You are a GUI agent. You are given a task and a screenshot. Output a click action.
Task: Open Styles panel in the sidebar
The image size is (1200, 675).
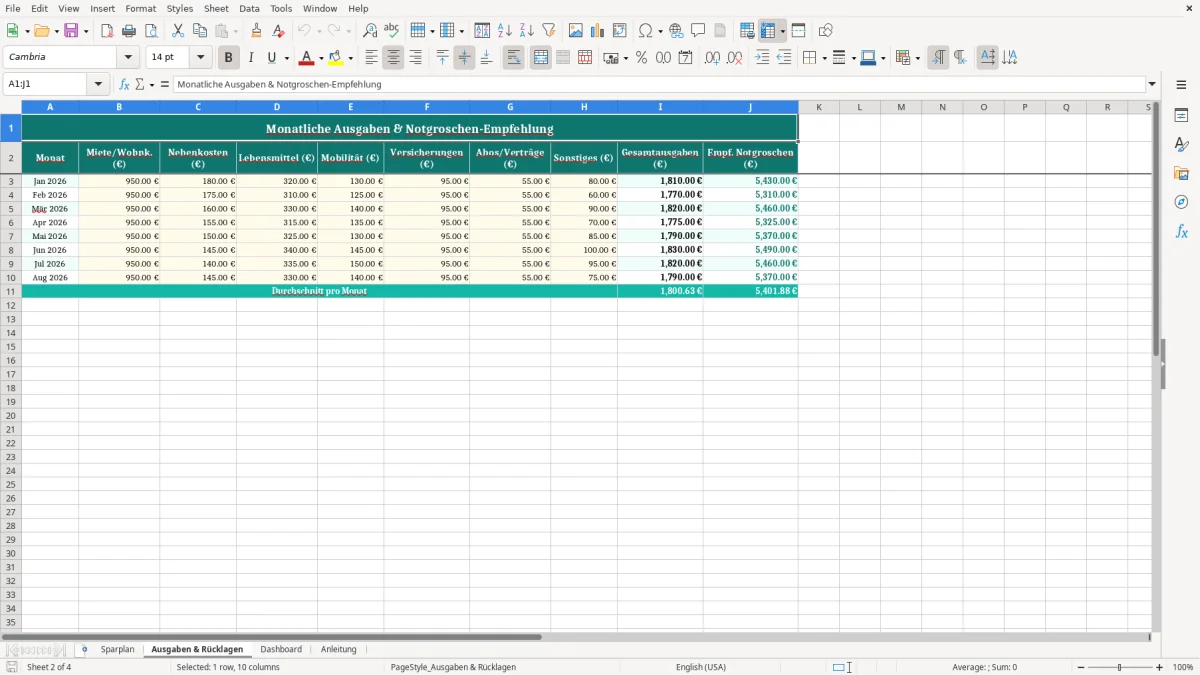click(1181, 144)
